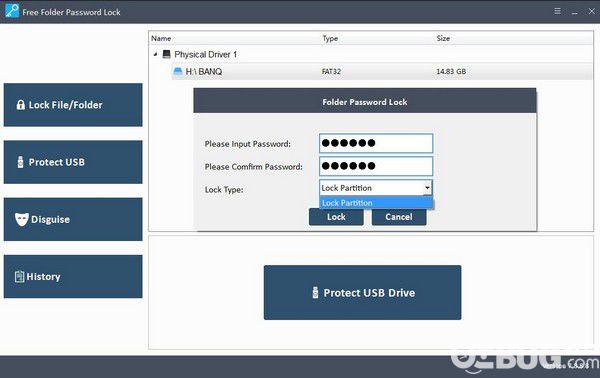Sort the list by the Size column header
This screenshot has width=600, height=378.
click(x=443, y=38)
